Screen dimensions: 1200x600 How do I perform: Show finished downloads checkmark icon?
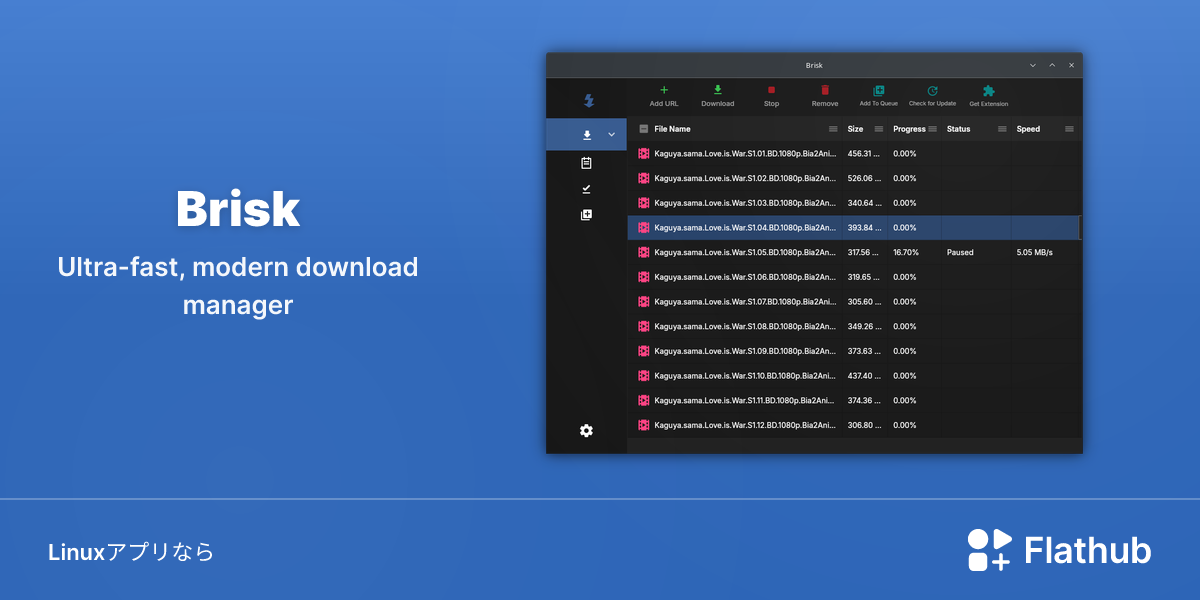pos(587,188)
